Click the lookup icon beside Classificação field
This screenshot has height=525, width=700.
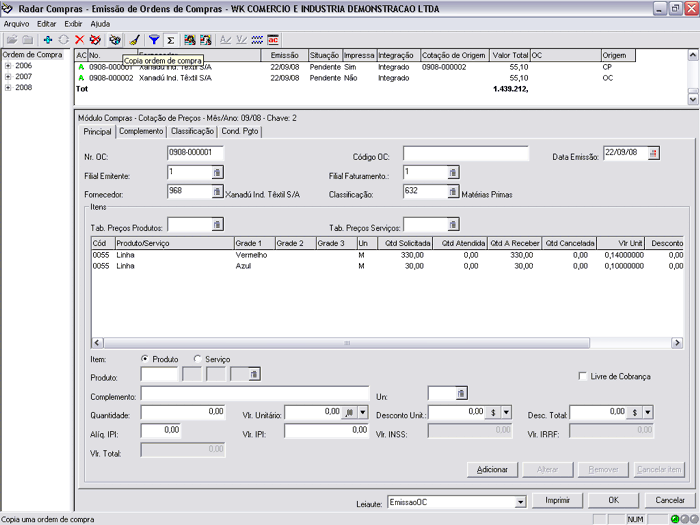[x=453, y=192]
